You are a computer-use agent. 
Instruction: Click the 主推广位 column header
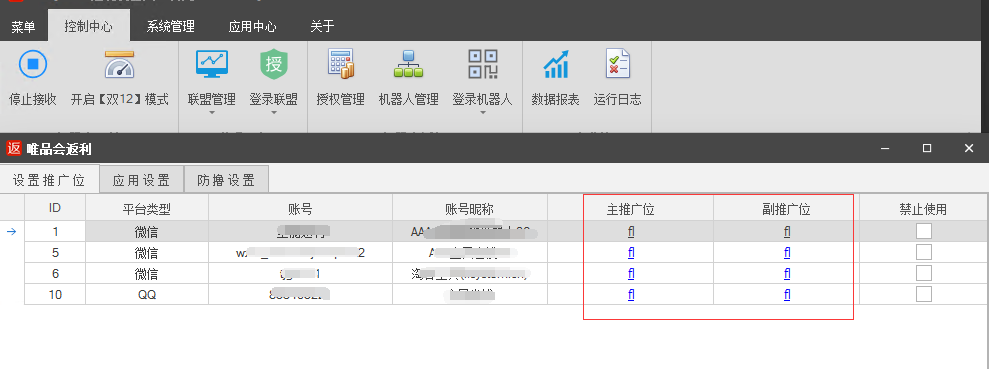coord(631,209)
